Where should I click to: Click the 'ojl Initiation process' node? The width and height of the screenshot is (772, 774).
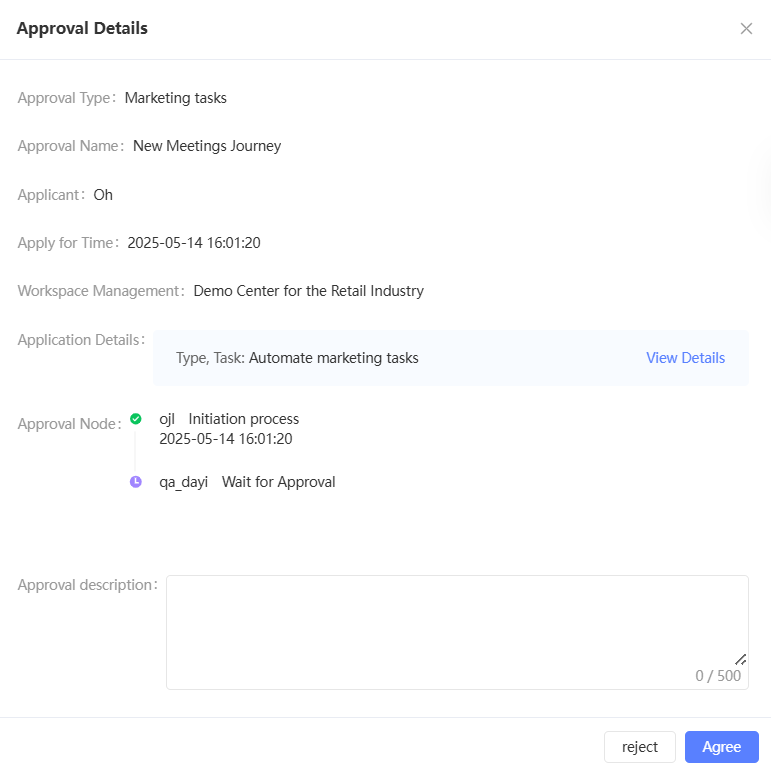pos(229,419)
